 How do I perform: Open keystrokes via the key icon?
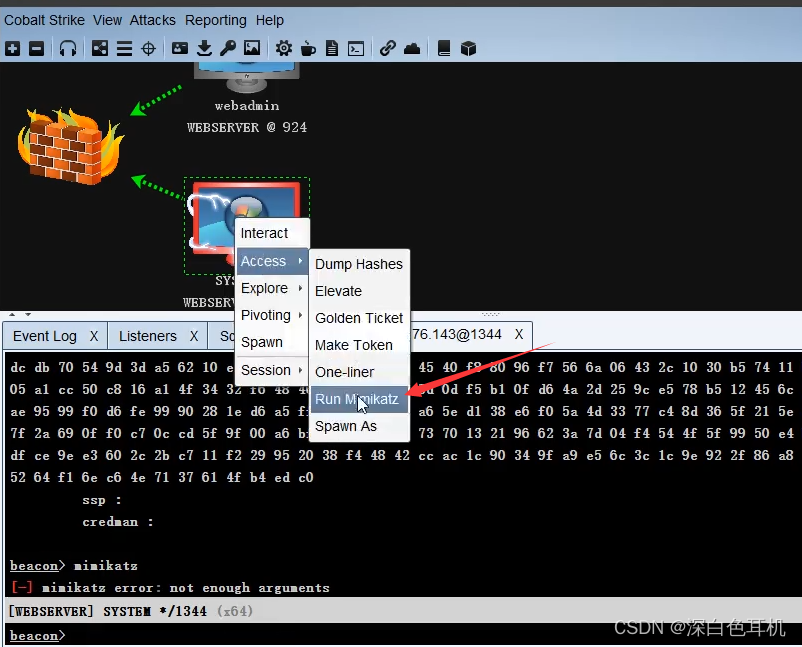tap(228, 49)
